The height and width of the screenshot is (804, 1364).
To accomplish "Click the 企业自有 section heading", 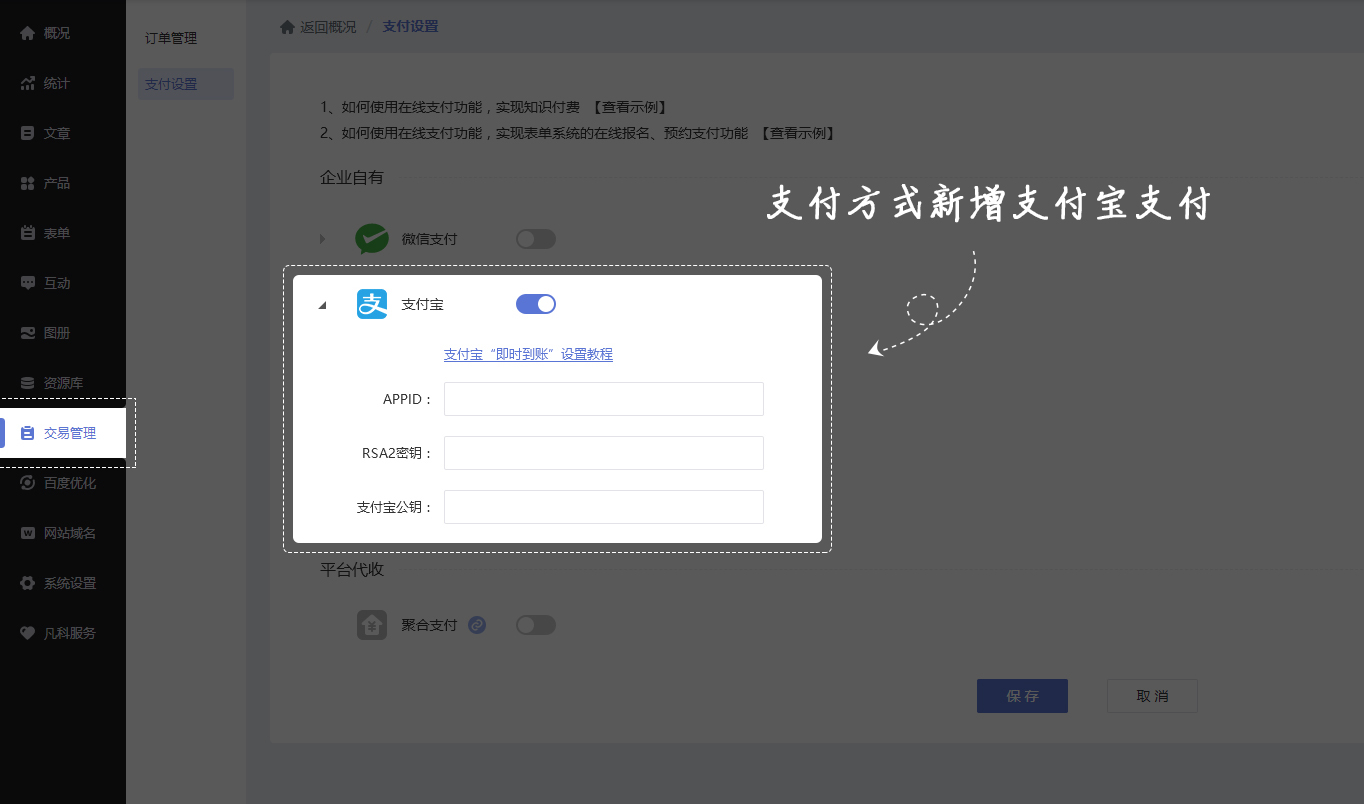I will (352, 177).
